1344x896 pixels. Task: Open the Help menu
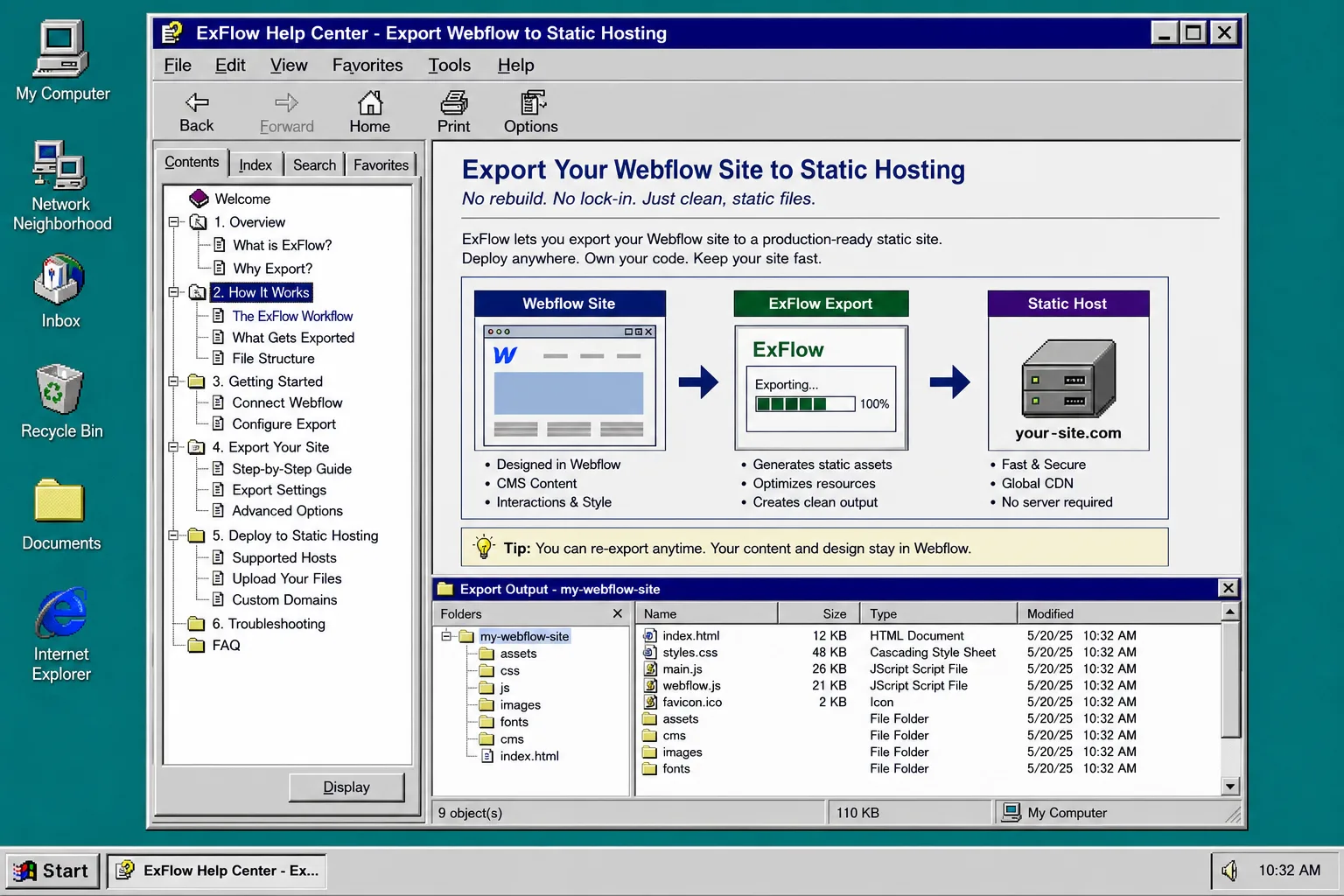pos(515,65)
